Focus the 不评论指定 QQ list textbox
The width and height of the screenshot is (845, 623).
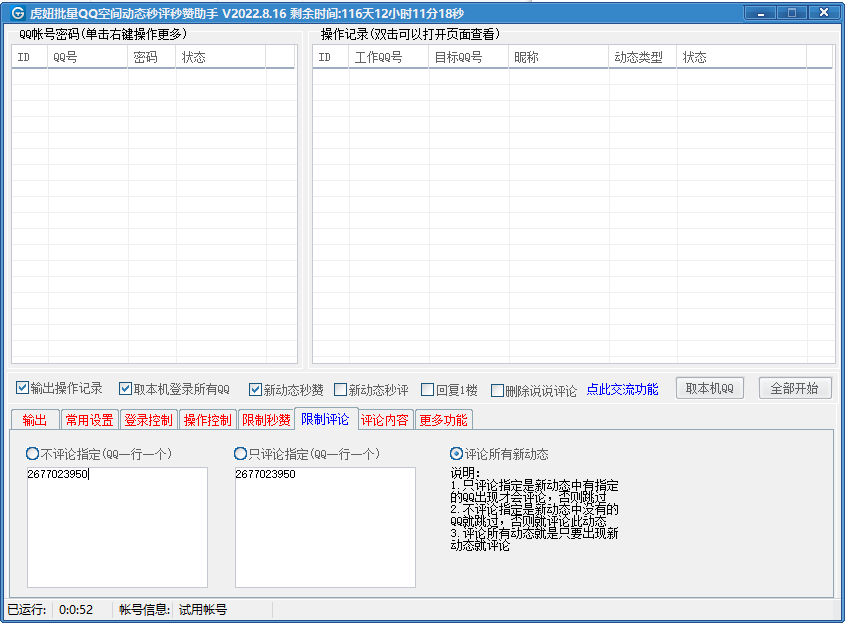[117, 527]
